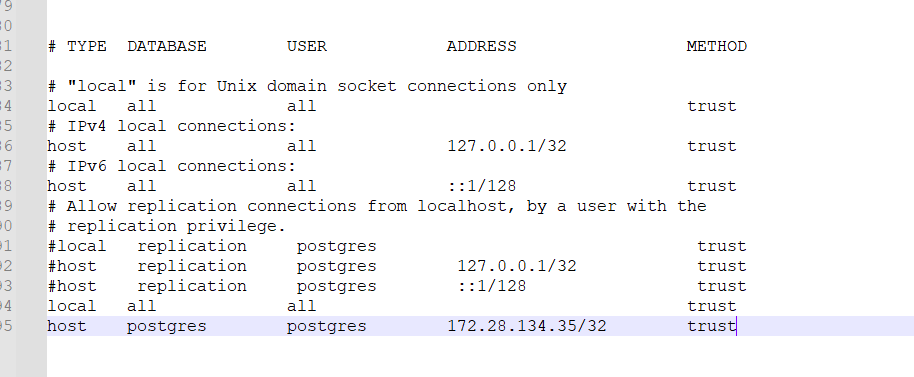914x377 pixels.
Task: Click 127.0.0.1/32 on the uncommented host line
Action: click(507, 146)
